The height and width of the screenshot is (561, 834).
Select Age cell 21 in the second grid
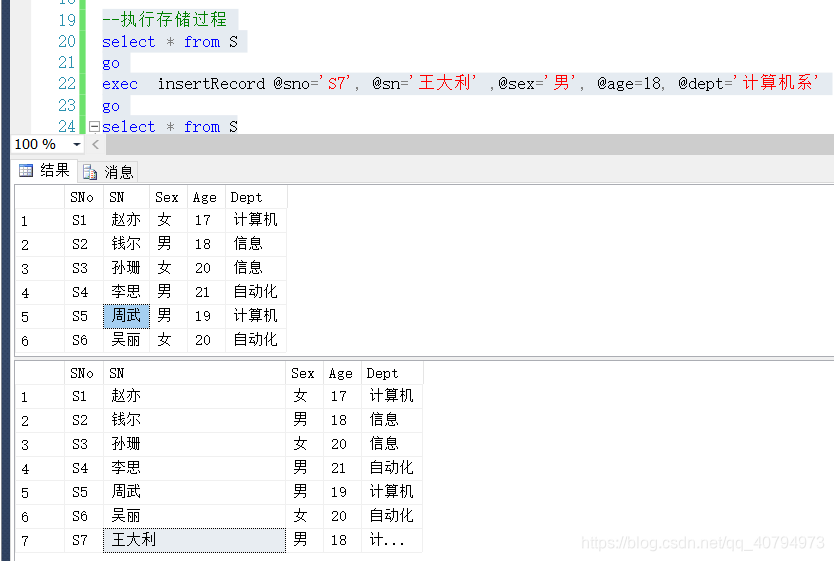tap(343, 468)
